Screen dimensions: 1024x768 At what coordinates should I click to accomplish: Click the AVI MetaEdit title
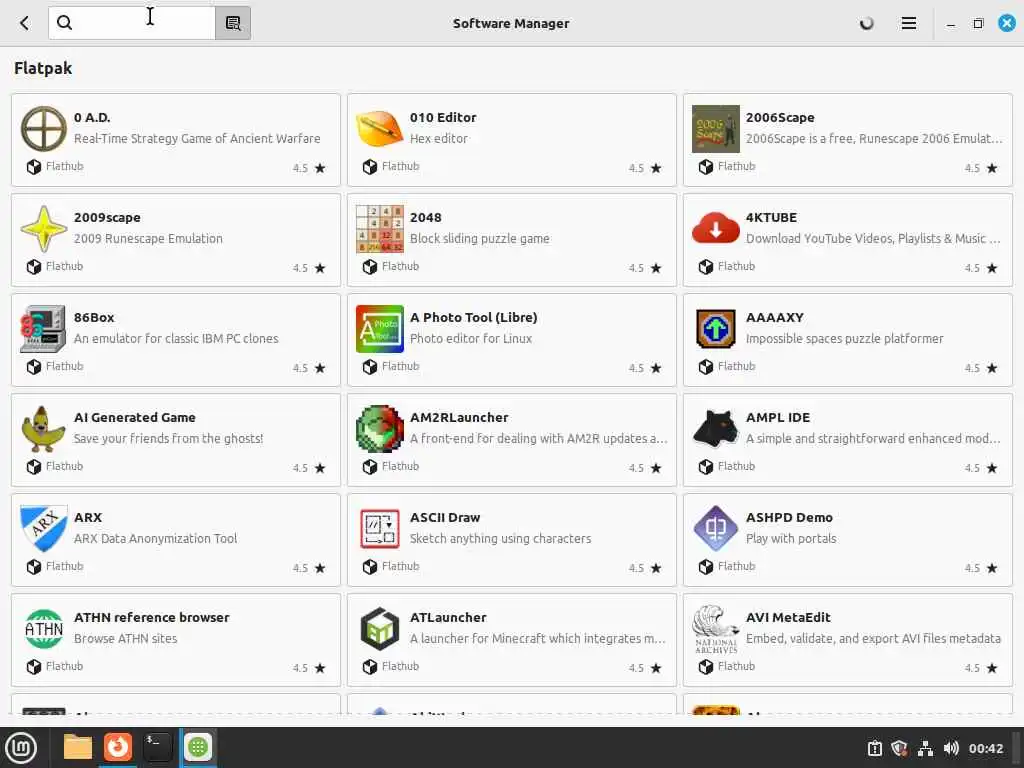(788, 617)
